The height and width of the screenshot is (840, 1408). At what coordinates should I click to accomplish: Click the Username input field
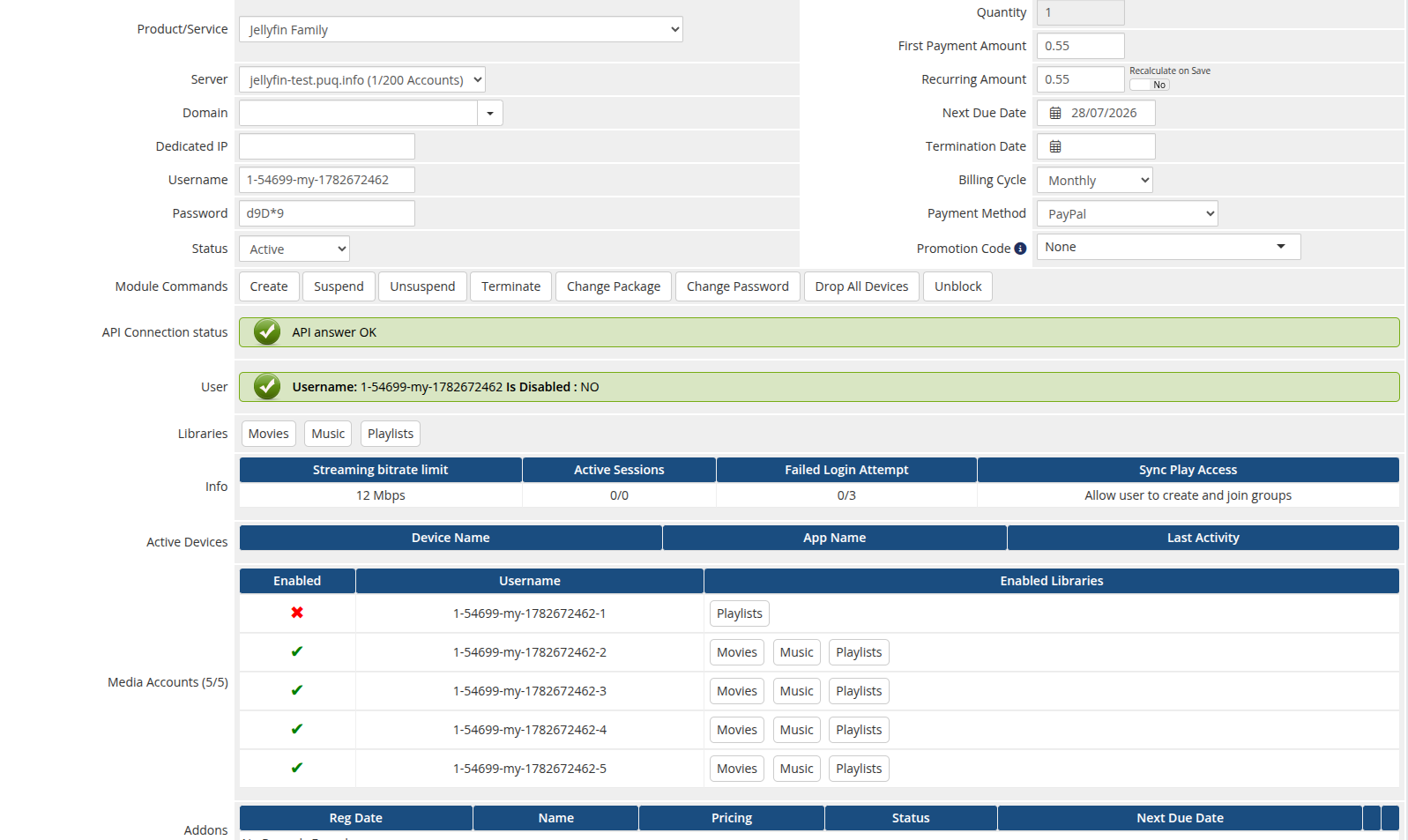tap(326, 180)
